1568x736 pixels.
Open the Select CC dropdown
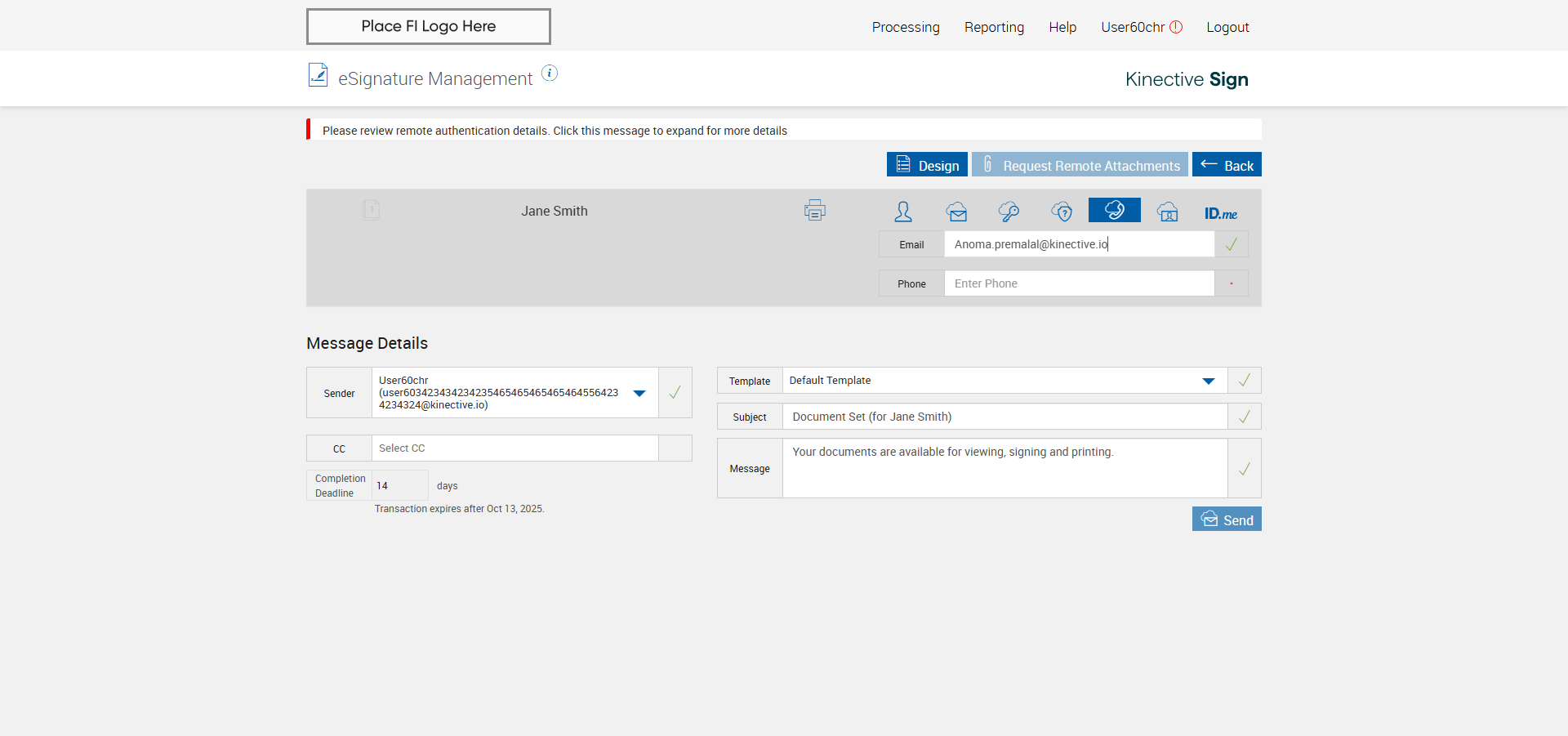(514, 448)
